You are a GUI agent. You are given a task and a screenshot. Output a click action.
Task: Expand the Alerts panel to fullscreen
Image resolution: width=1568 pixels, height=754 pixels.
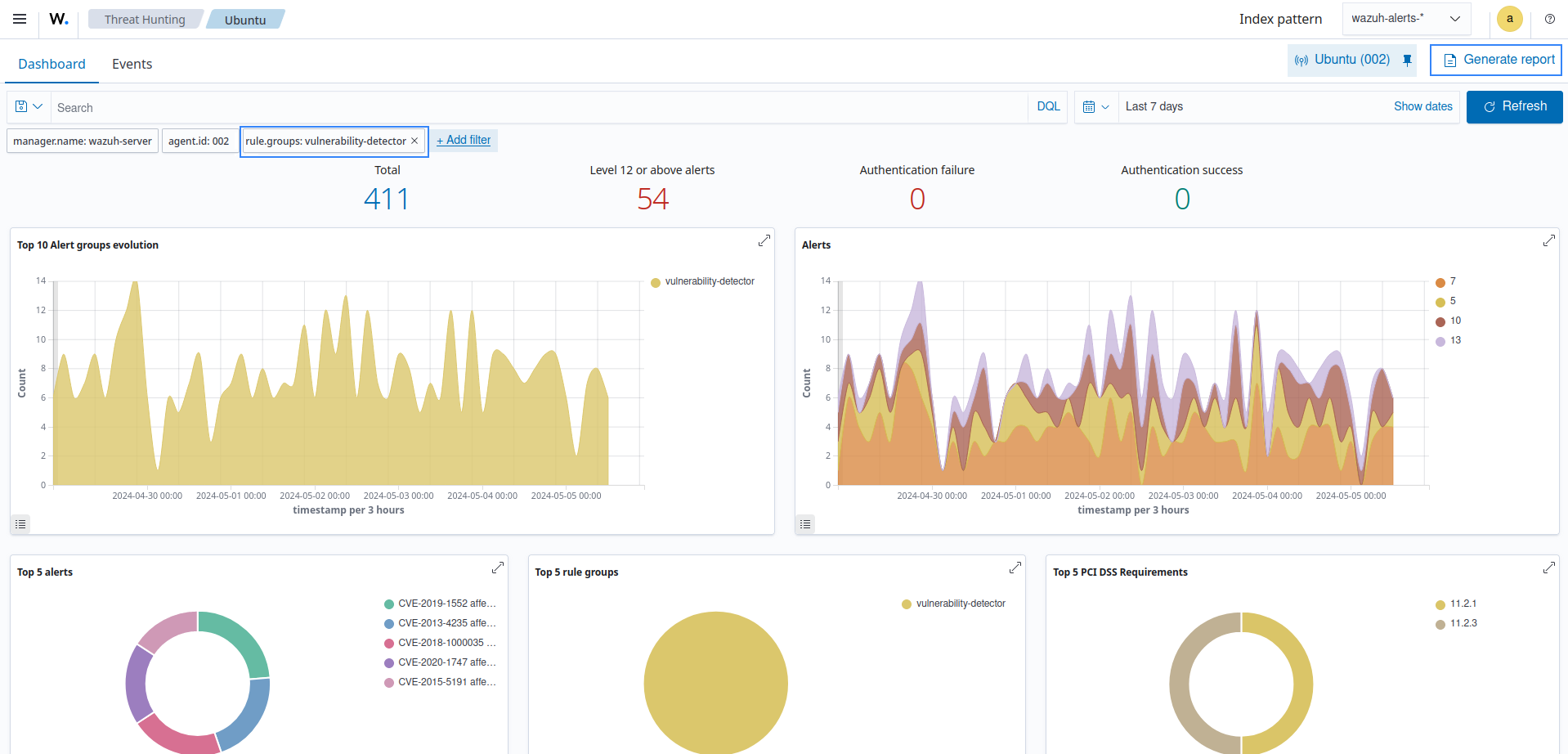(x=1548, y=240)
